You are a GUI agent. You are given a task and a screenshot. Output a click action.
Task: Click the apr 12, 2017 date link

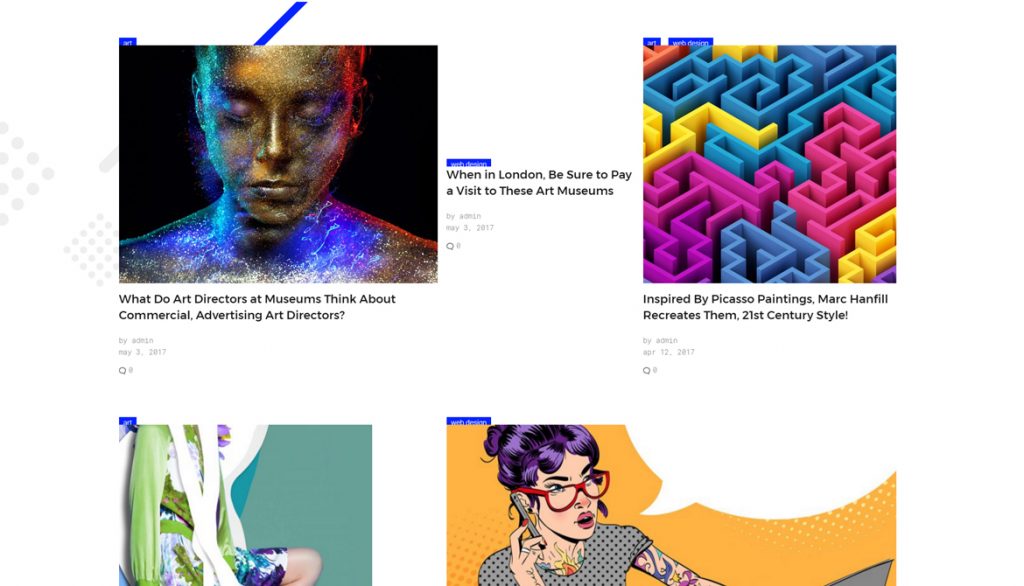[669, 352]
